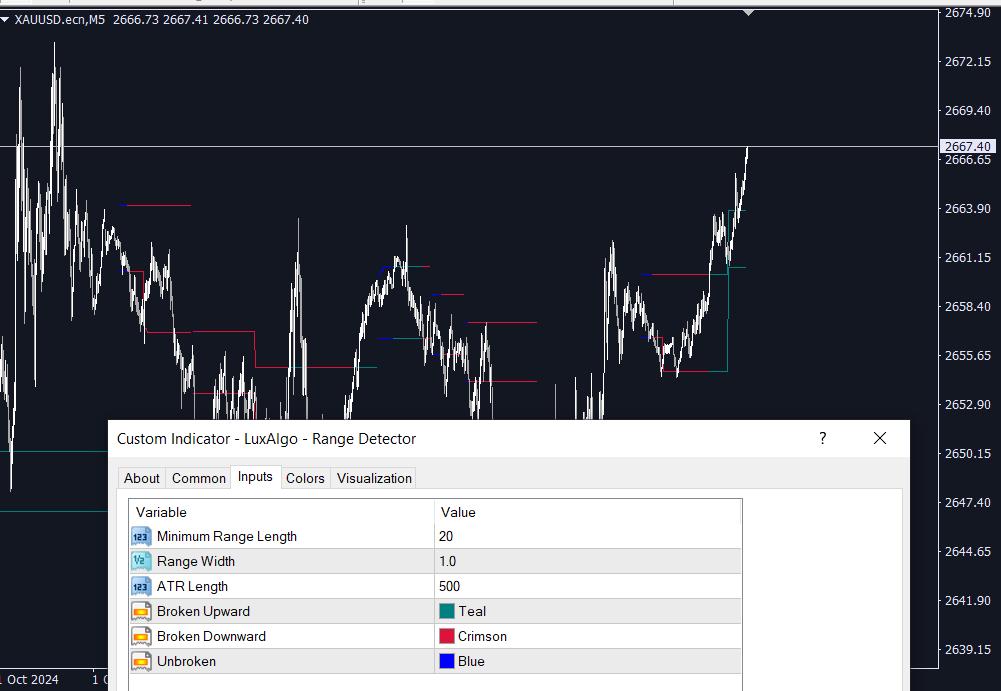Go to the Visualization tab
1001x691 pixels.
tap(374, 478)
